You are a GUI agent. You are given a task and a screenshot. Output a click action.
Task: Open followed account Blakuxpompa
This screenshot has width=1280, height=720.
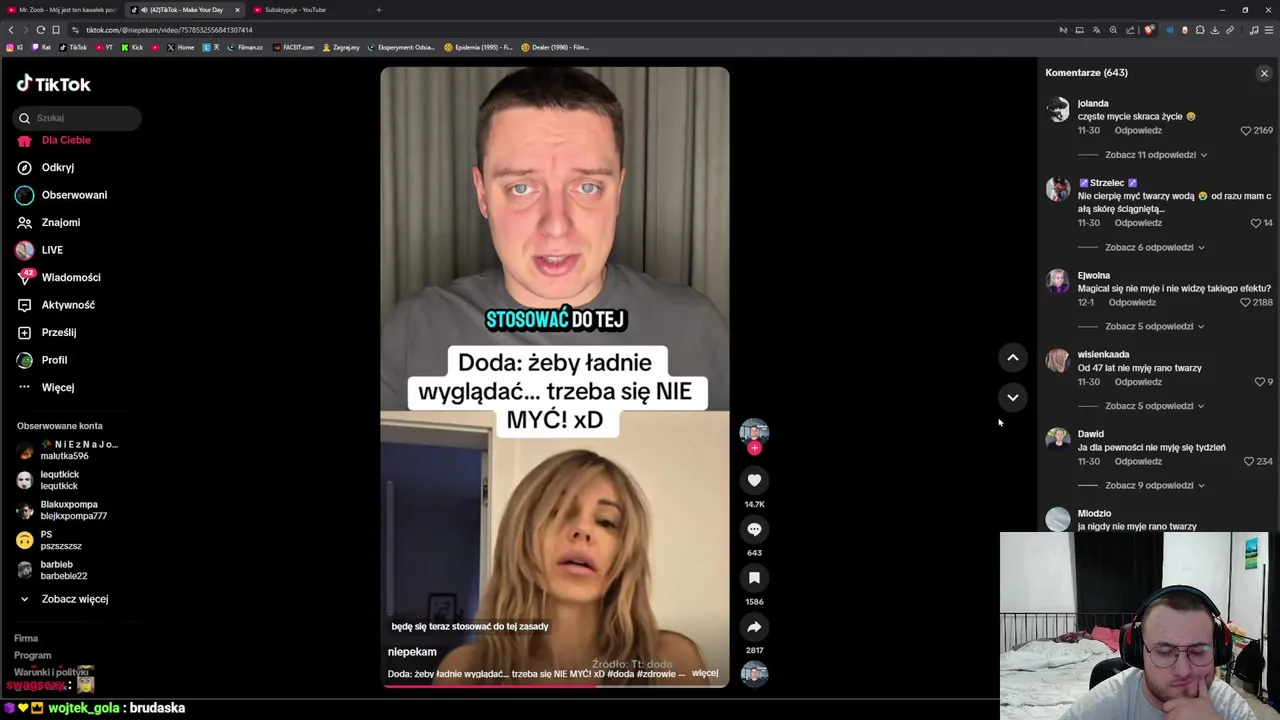pos(61,510)
